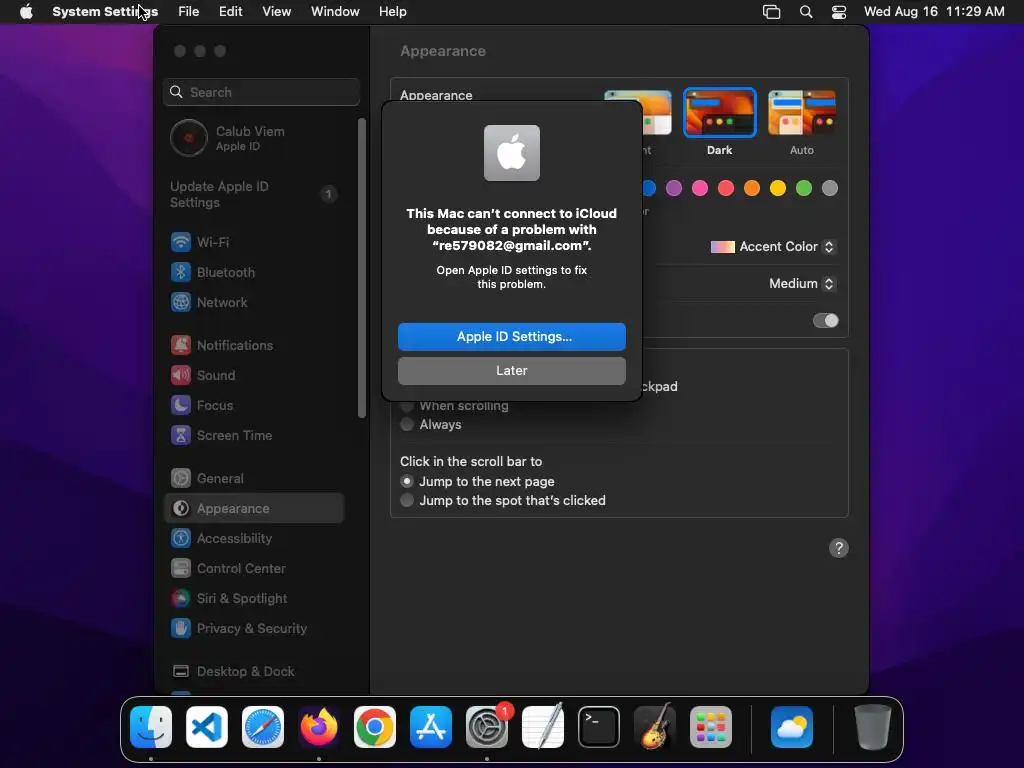Pick the pink accent color
Viewport: 1024px width, 768px height.
click(700, 189)
